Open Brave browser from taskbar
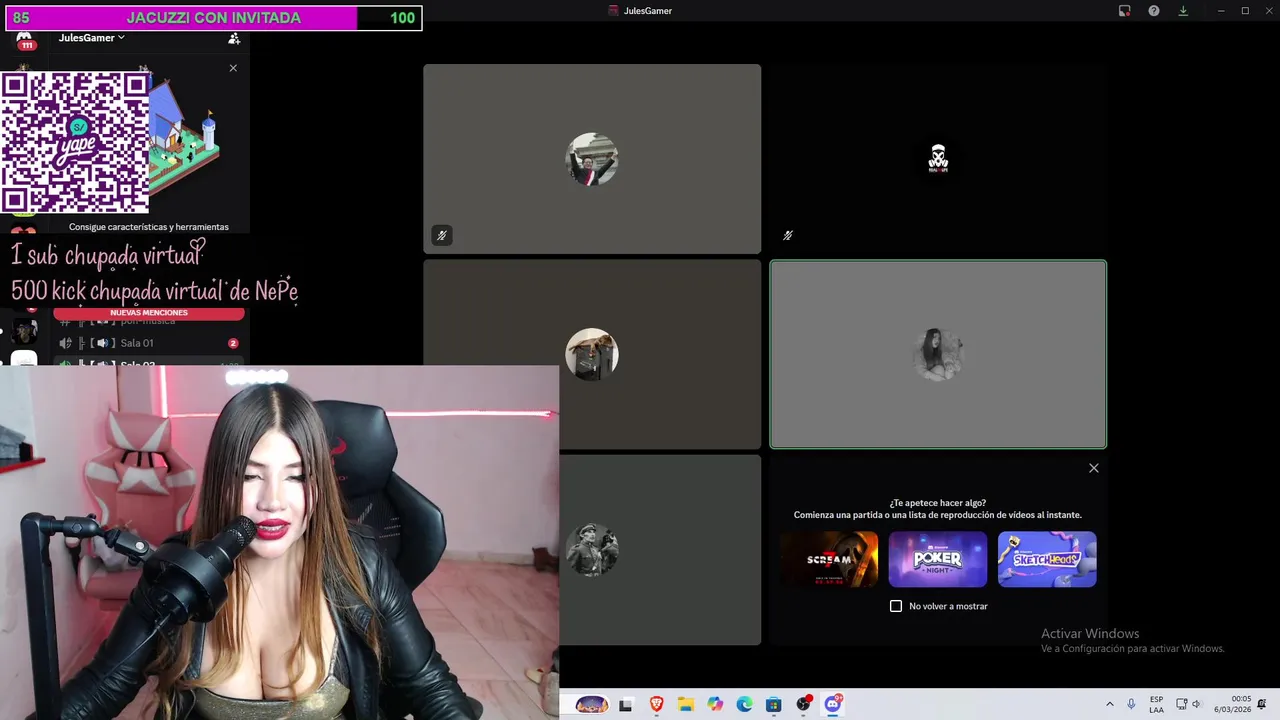This screenshot has height=720, width=1280. click(656, 705)
